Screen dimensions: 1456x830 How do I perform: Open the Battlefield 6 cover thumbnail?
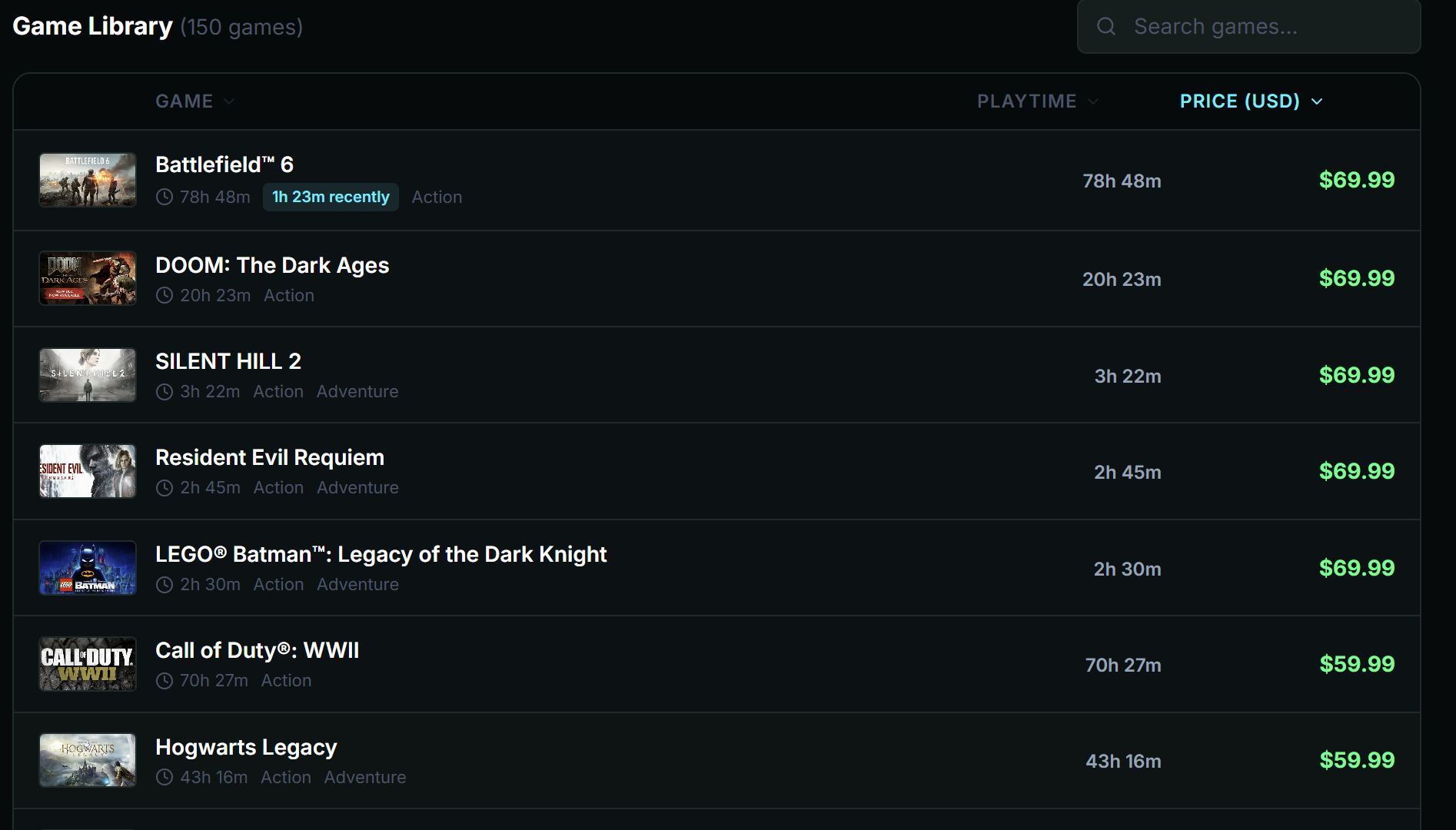[88, 180]
